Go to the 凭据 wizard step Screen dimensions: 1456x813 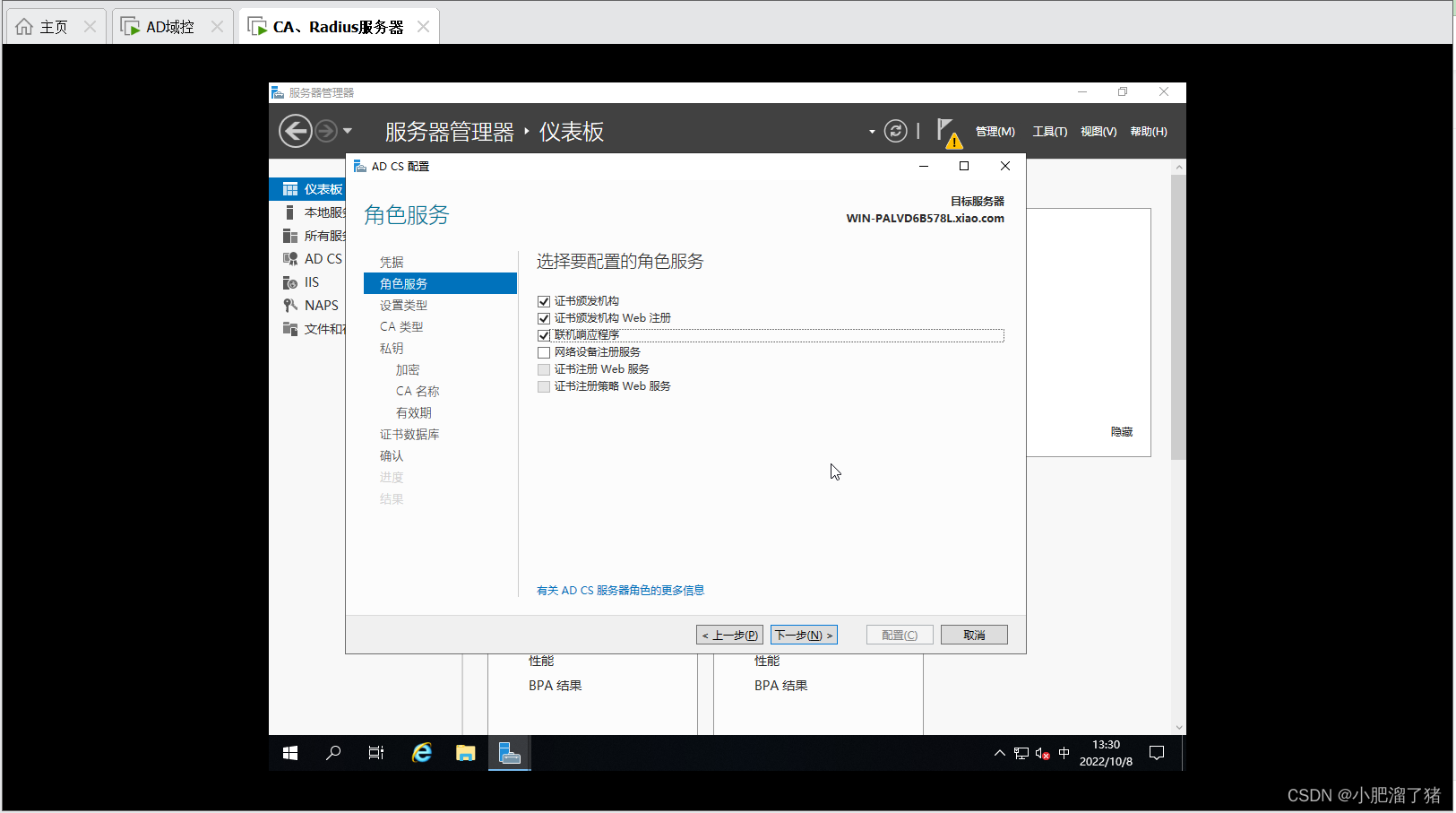click(392, 262)
